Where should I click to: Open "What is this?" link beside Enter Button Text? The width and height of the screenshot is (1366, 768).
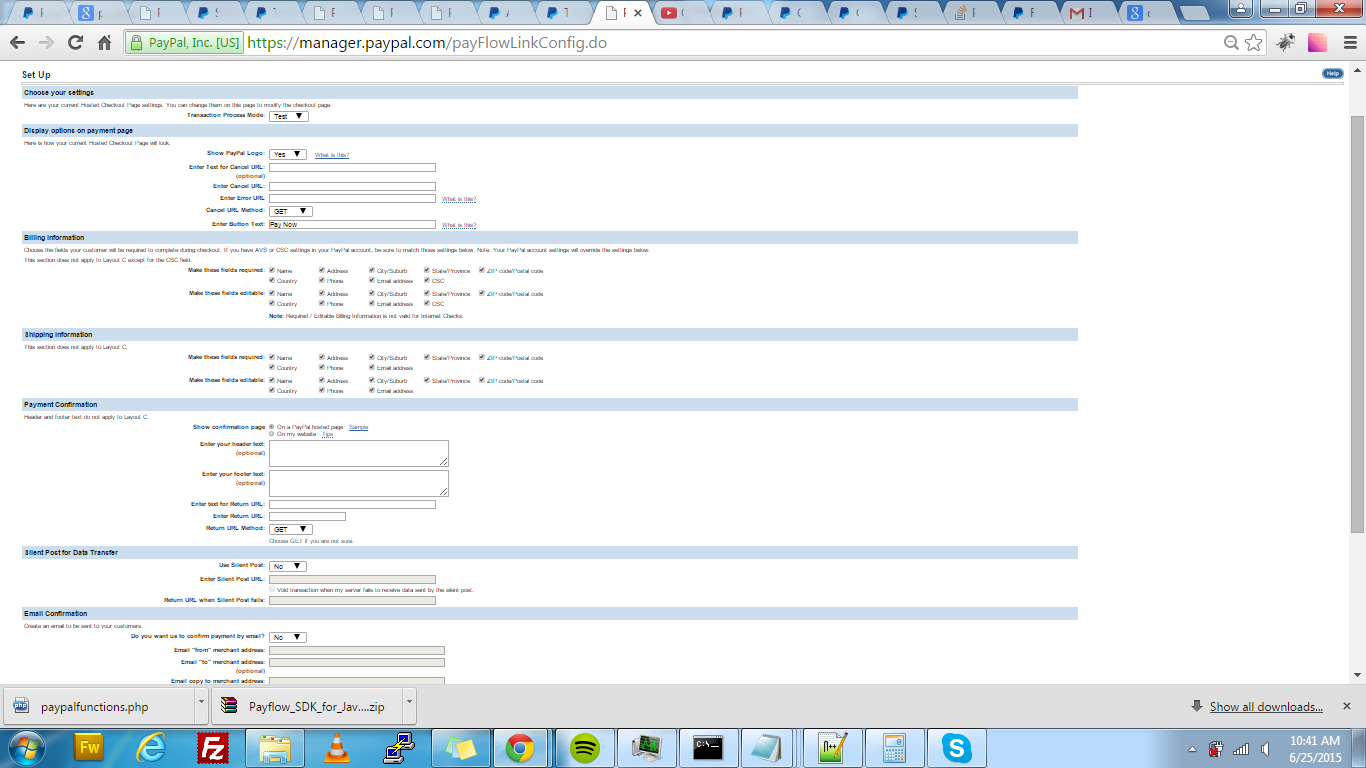459,225
